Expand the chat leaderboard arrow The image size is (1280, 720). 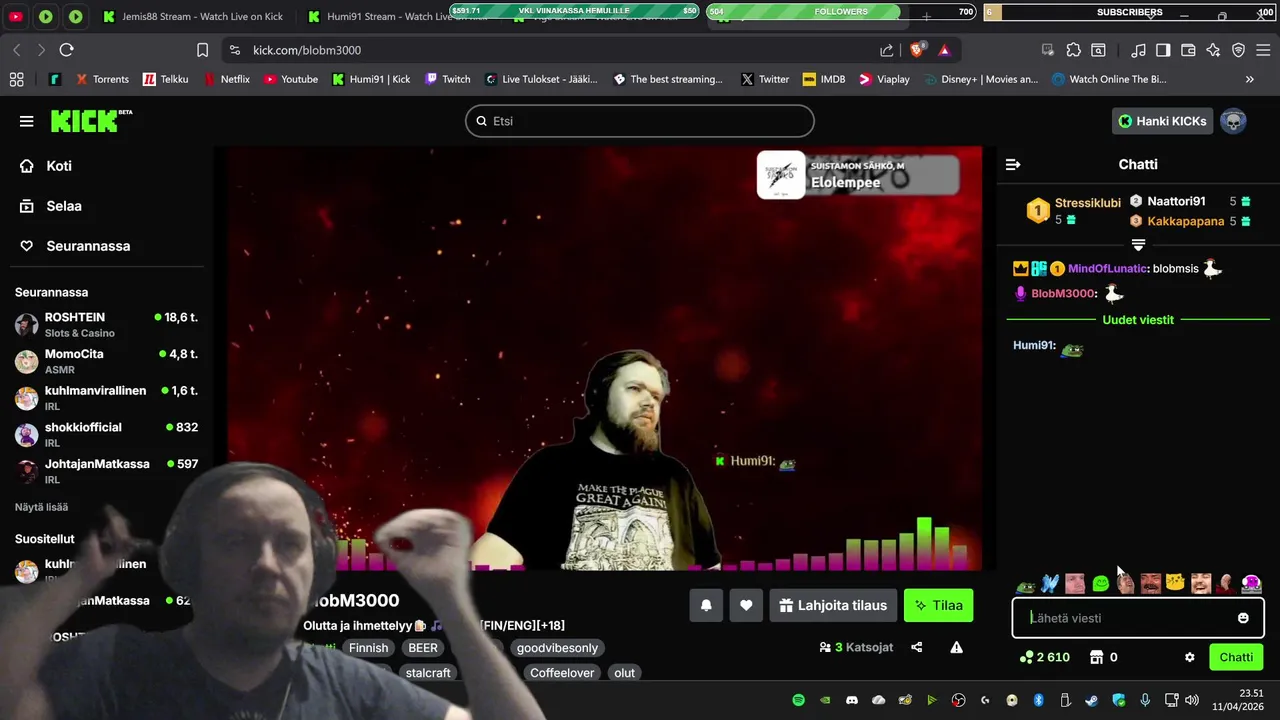tap(1138, 244)
